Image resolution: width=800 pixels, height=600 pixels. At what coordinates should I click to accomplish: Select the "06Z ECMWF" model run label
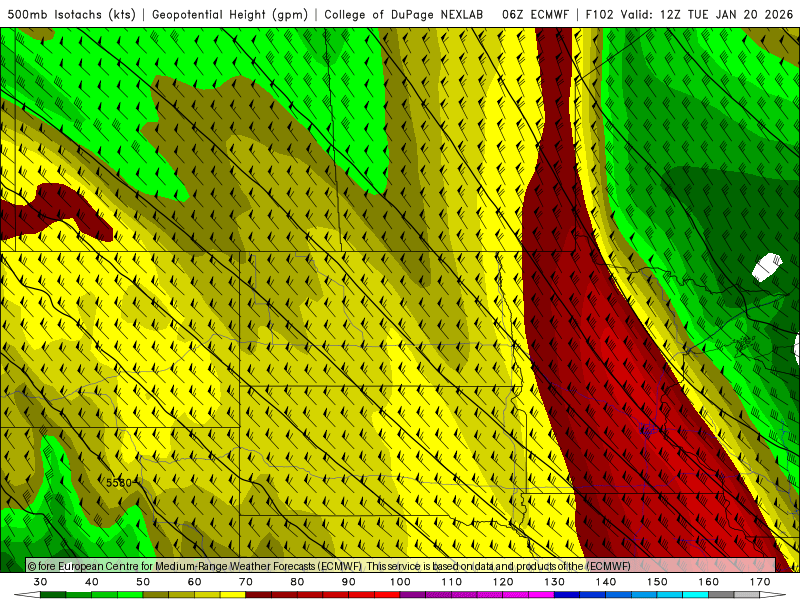point(535,14)
